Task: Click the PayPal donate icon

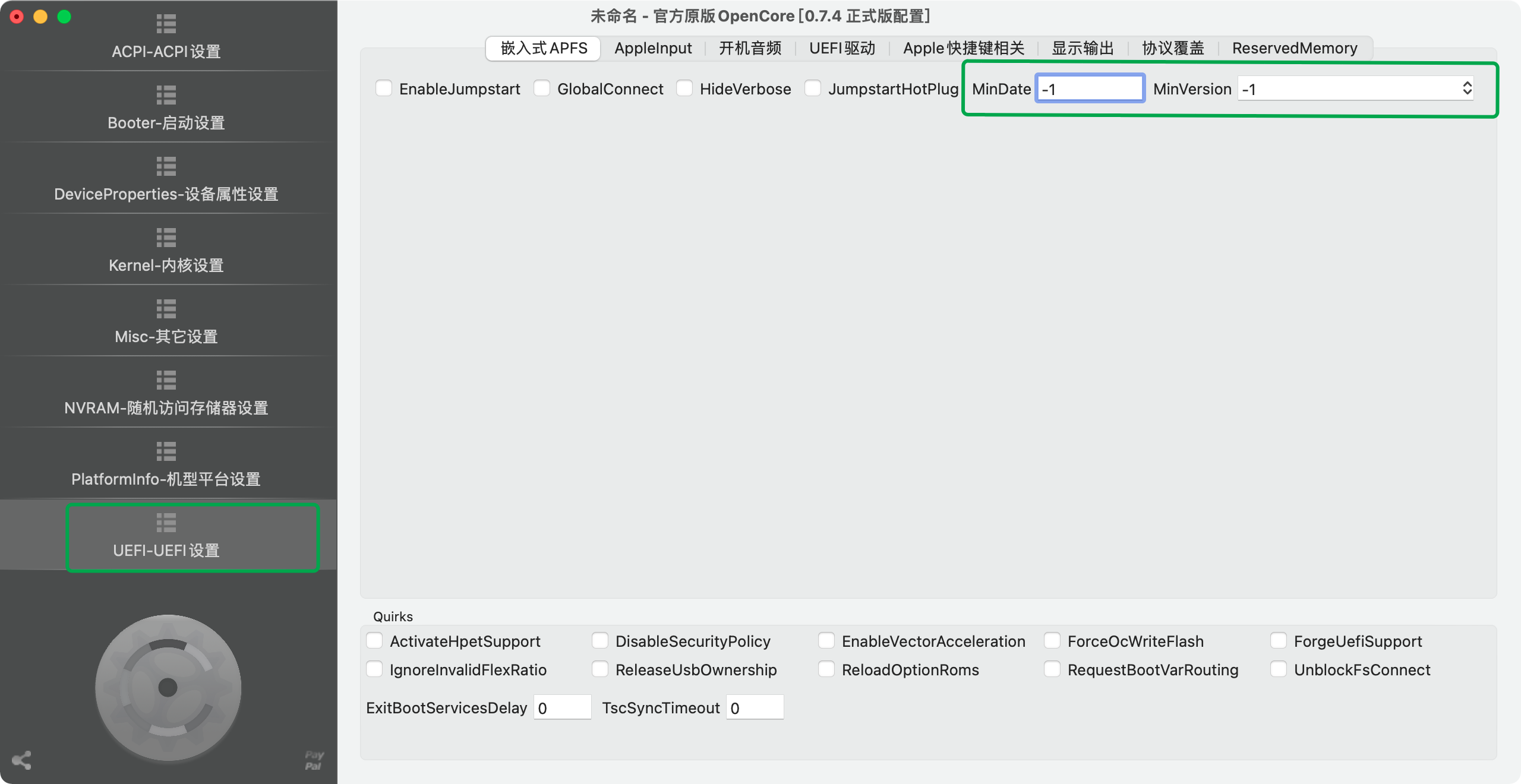Action: [314, 760]
